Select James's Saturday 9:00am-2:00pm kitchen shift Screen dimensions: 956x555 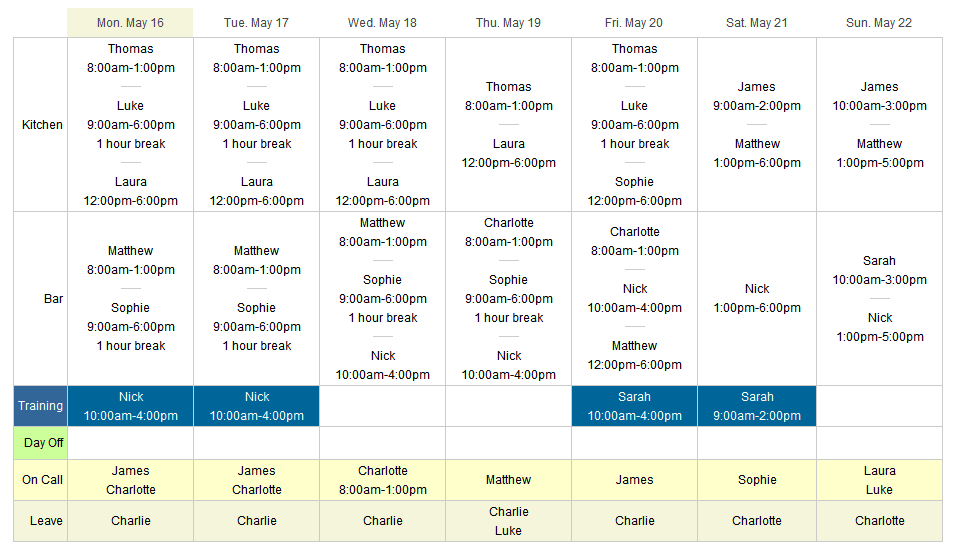click(x=757, y=96)
